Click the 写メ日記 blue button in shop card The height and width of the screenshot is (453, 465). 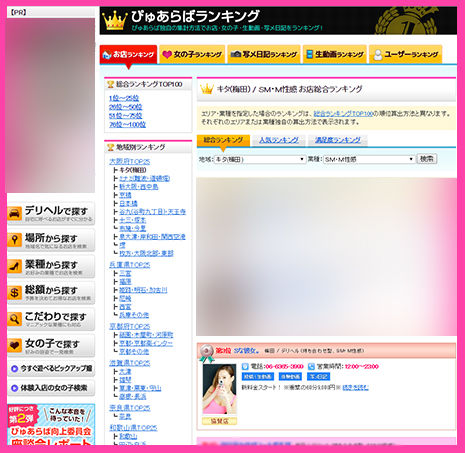pyautogui.click(x=318, y=377)
